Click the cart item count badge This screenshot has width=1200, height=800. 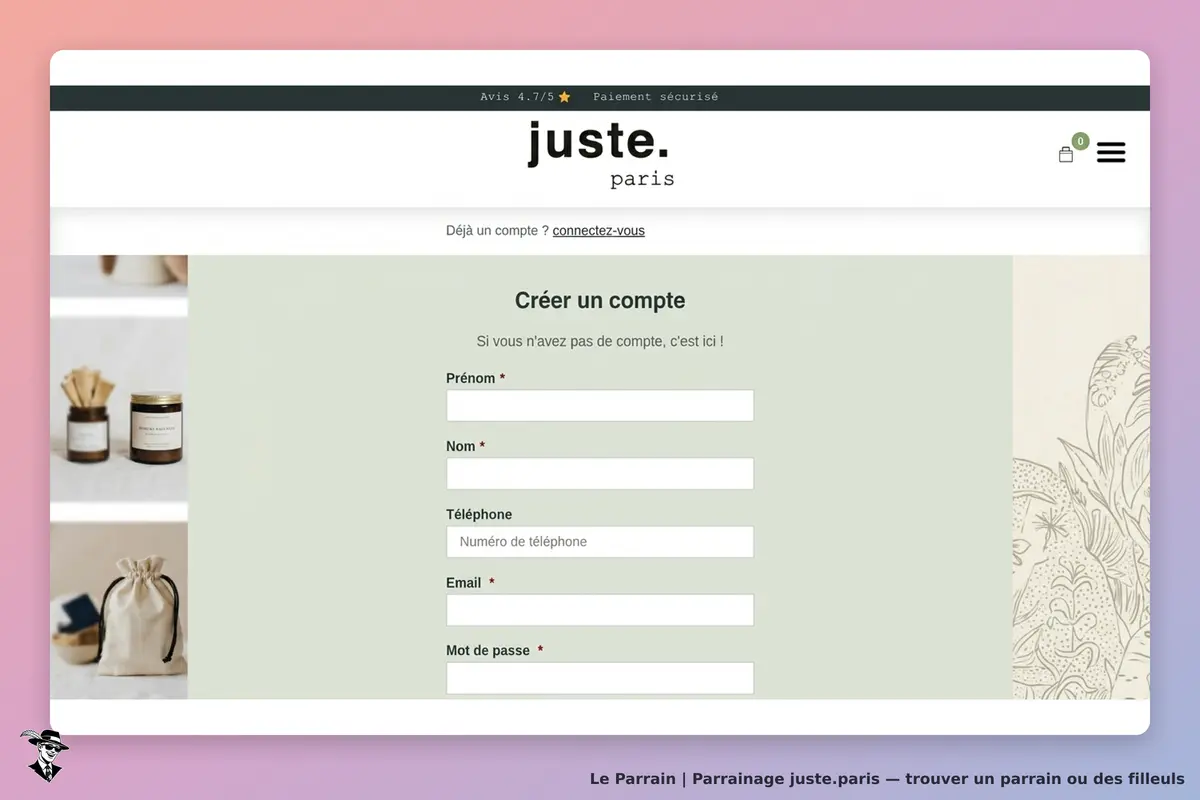pos(1080,141)
